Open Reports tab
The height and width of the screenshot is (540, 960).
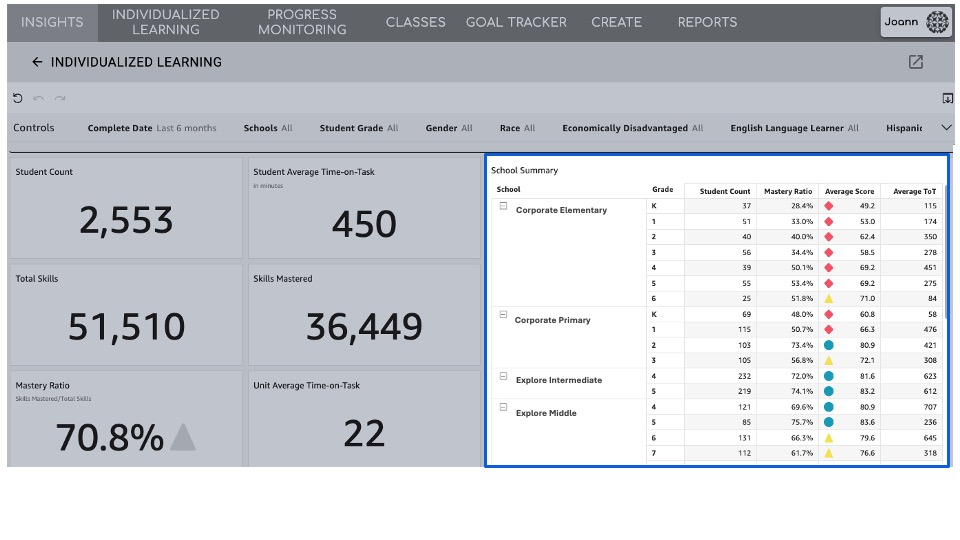pos(707,23)
